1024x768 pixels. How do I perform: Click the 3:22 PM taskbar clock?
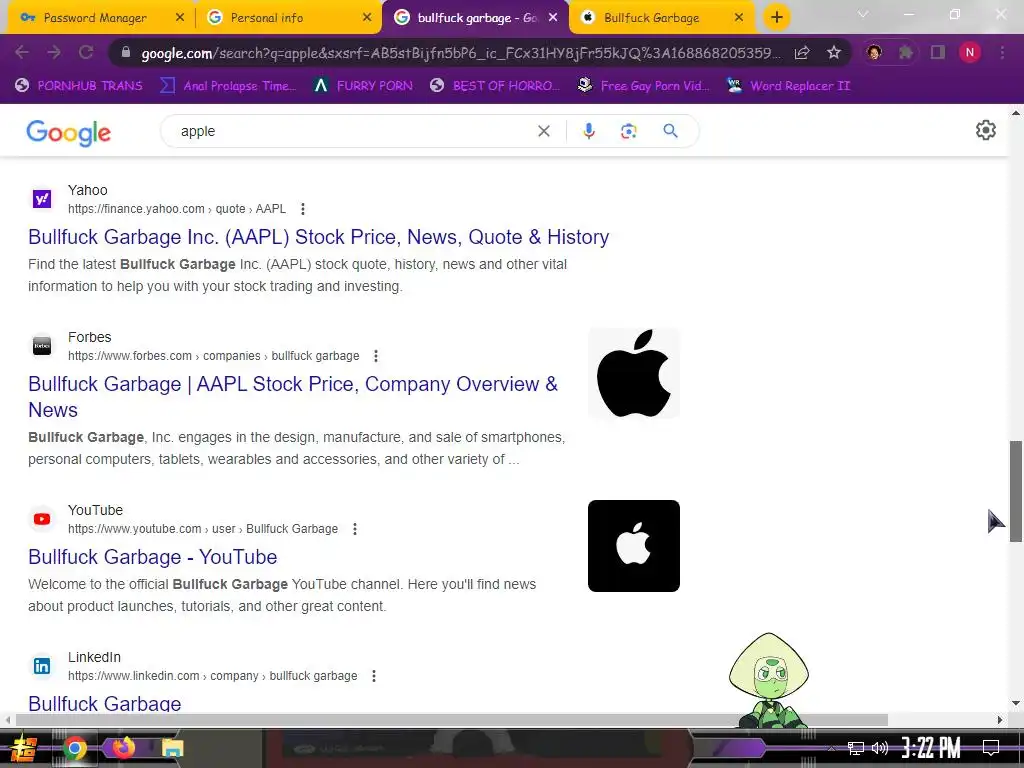point(931,748)
